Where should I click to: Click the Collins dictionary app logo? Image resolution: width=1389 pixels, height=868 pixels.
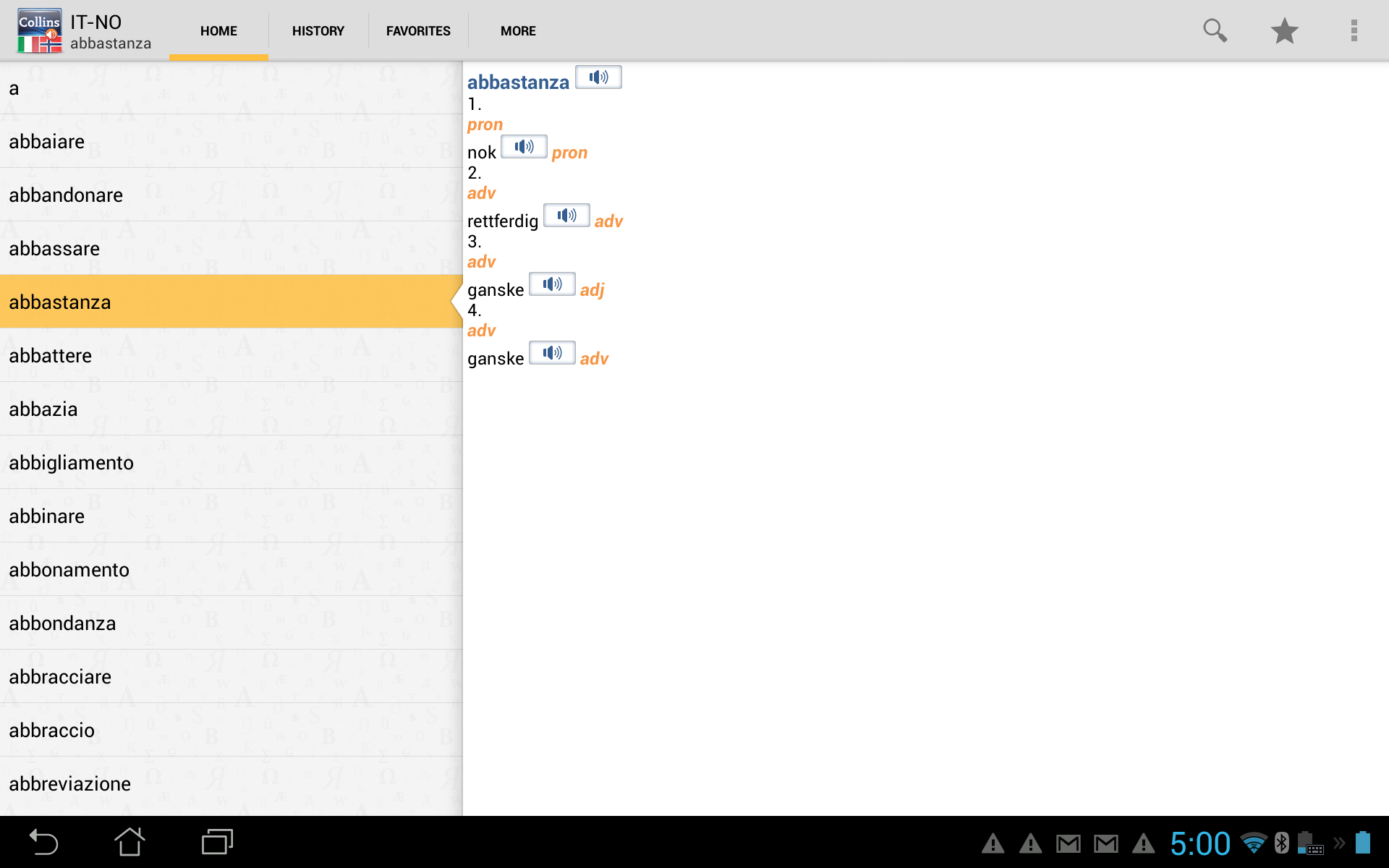[x=40, y=30]
